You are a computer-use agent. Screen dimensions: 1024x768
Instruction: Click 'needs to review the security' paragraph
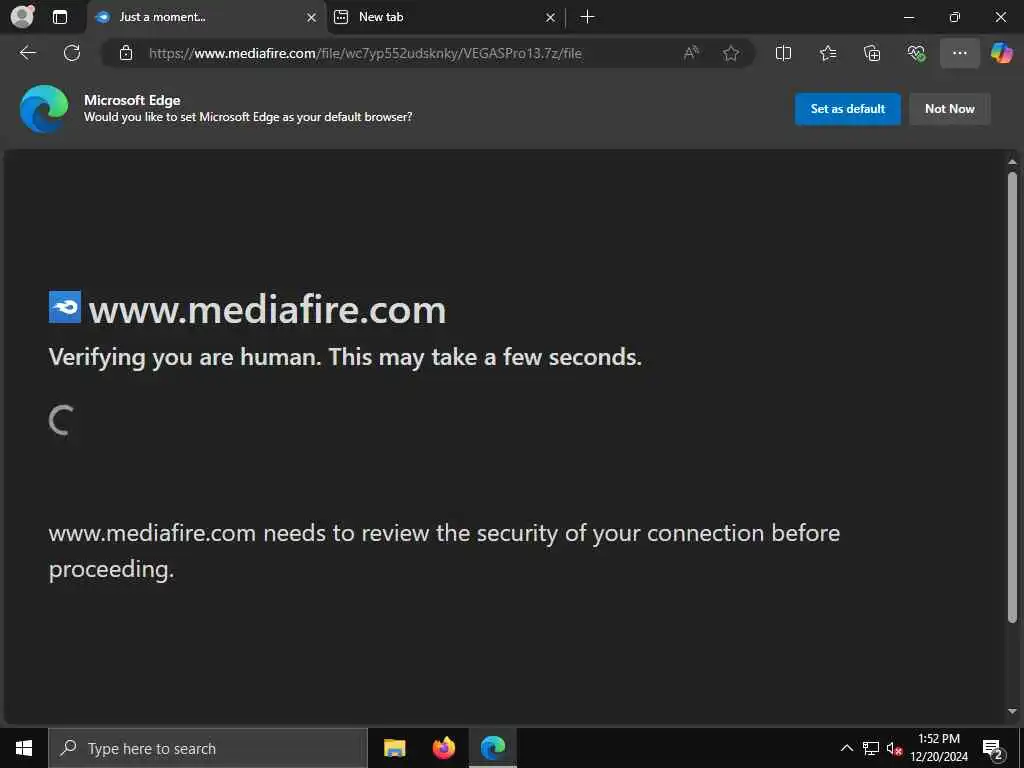444,551
